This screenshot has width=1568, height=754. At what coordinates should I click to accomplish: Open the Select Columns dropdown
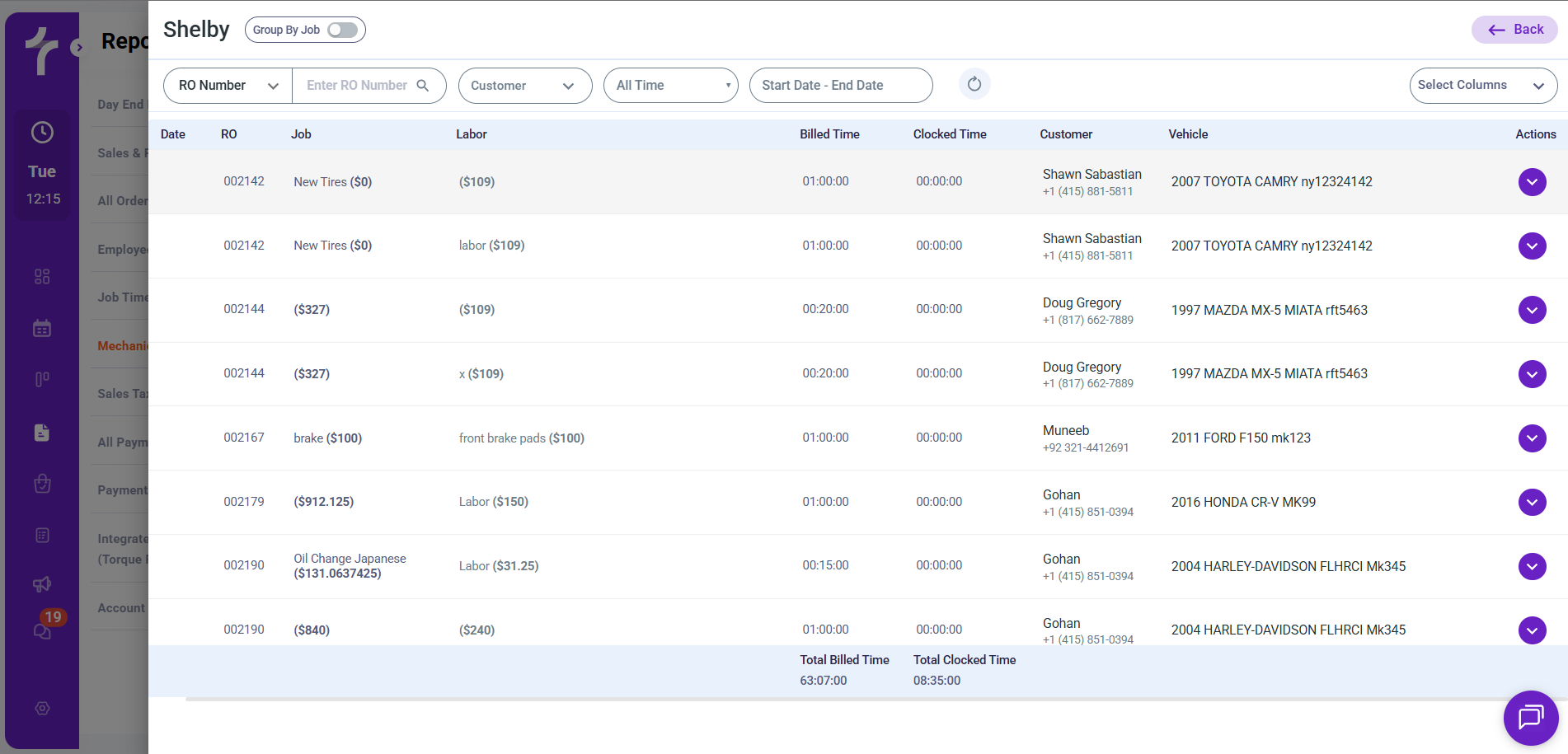(1482, 86)
